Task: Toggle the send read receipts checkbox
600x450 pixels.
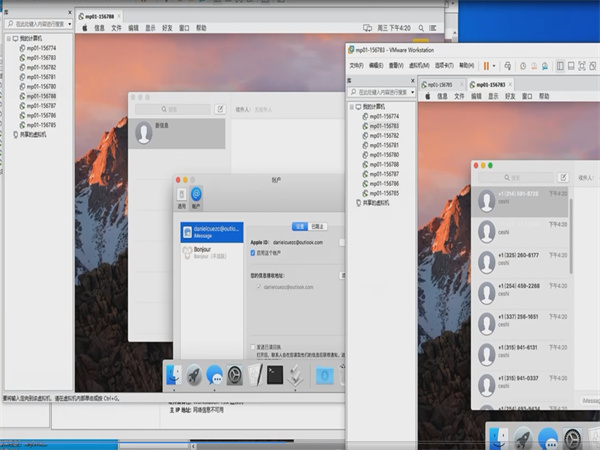Action: 253,346
